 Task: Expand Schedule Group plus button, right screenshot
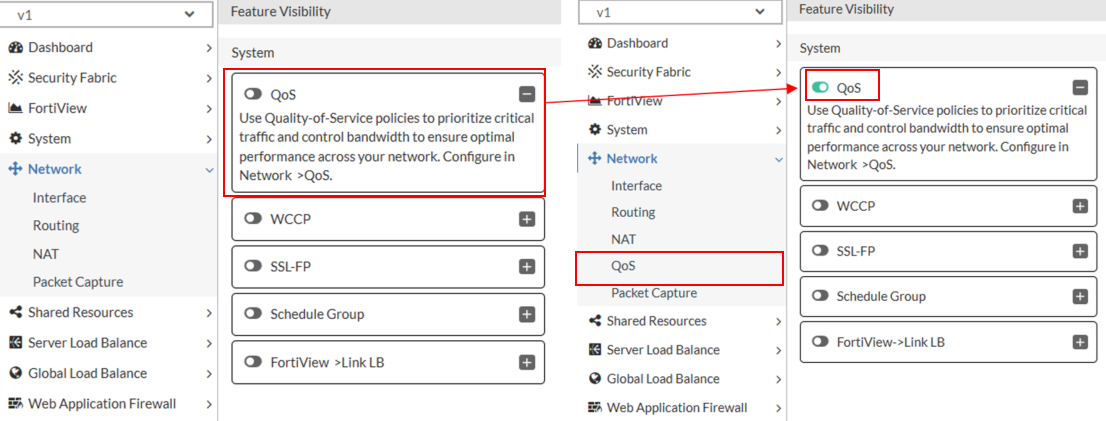click(1080, 297)
